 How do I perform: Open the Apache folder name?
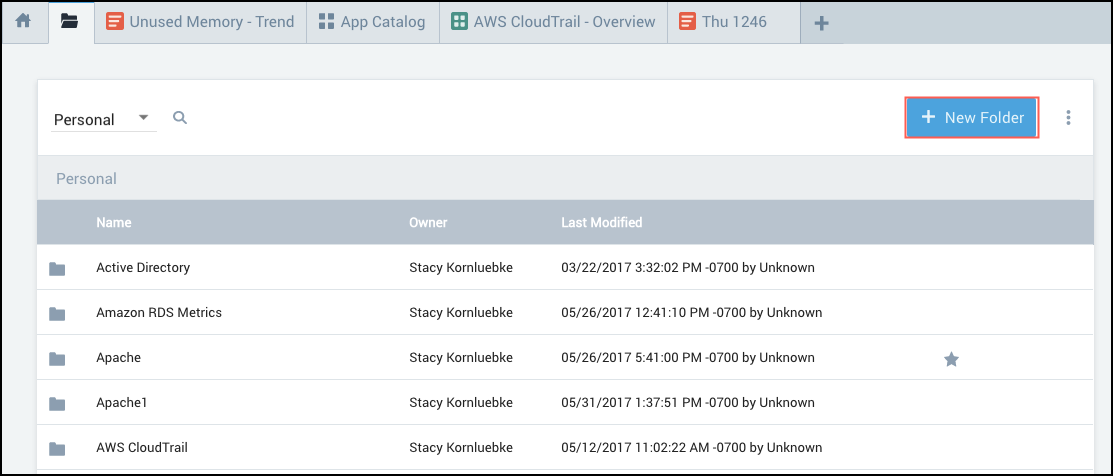118,357
